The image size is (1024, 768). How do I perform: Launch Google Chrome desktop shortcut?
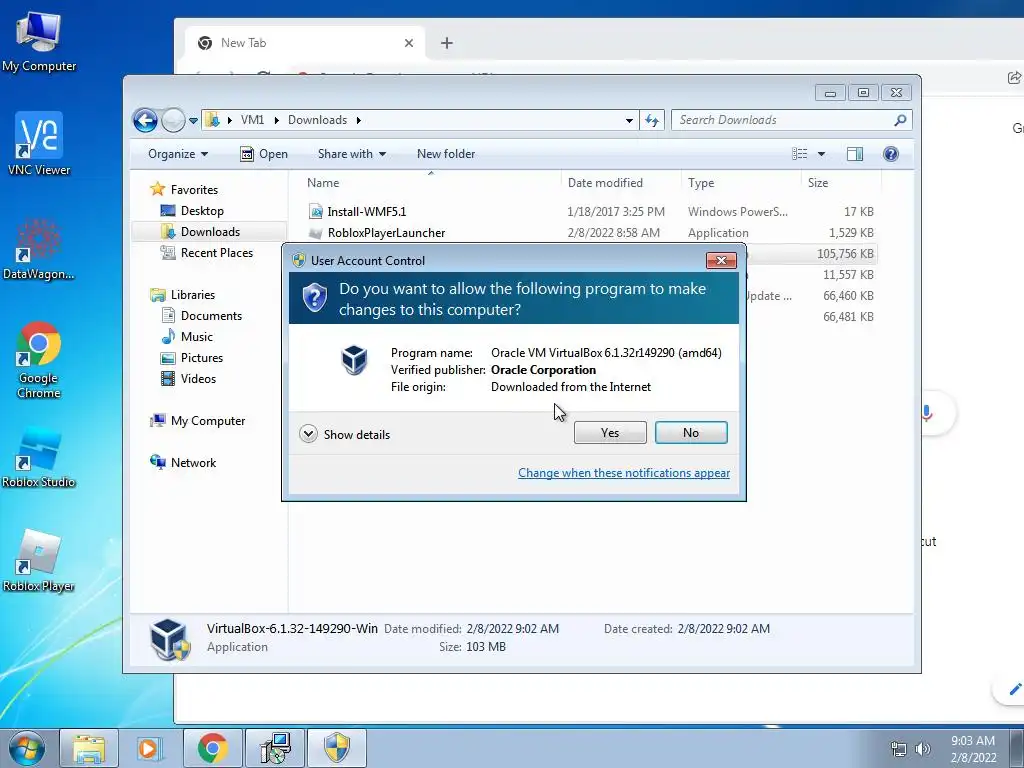pos(39,360)
